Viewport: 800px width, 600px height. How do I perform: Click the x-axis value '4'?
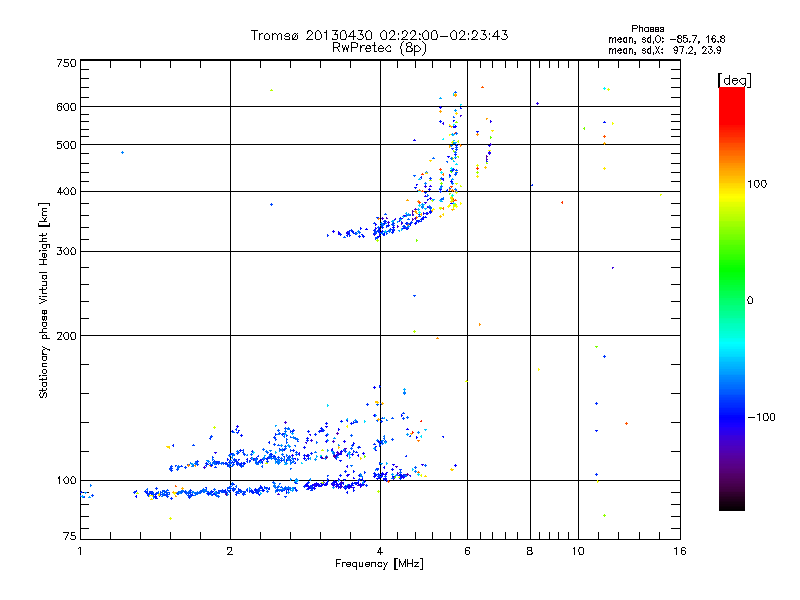click(x=380, y=551)
